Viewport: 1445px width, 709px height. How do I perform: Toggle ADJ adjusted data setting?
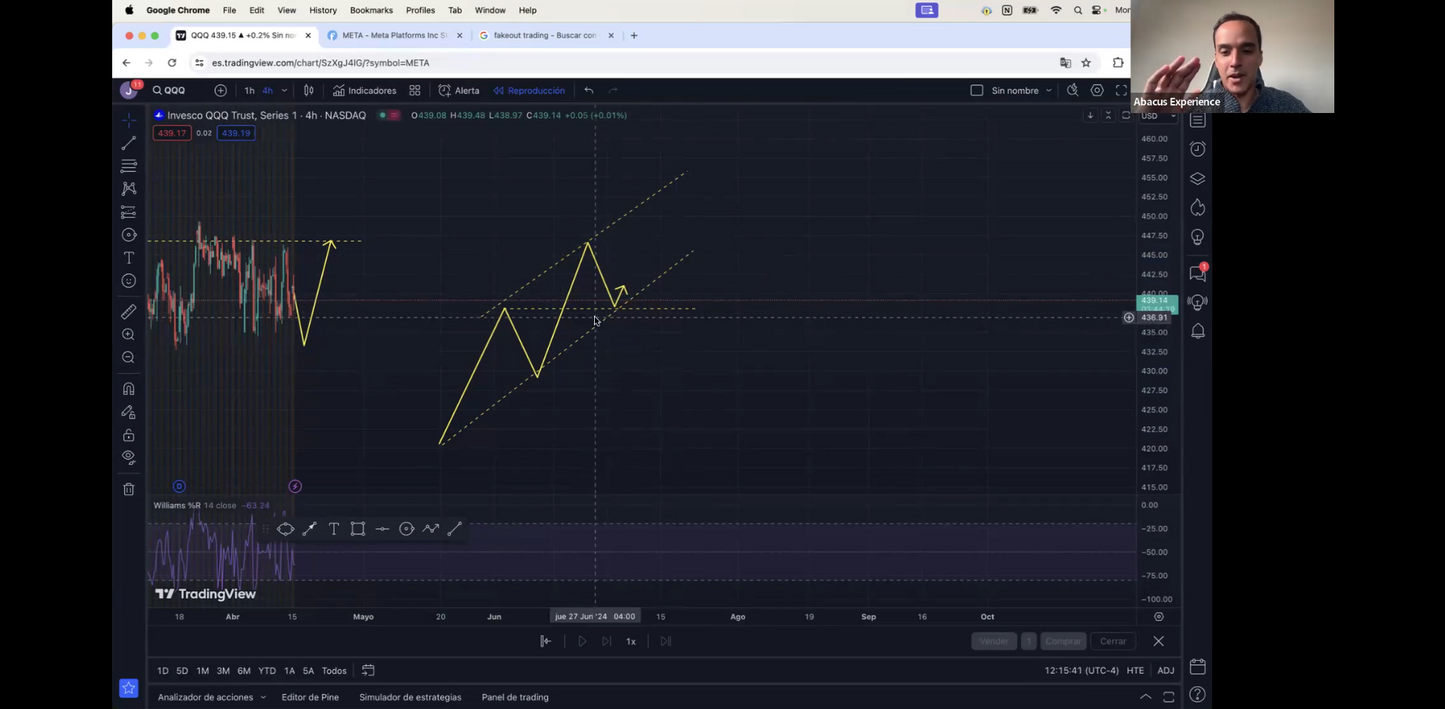(1165, 671)
